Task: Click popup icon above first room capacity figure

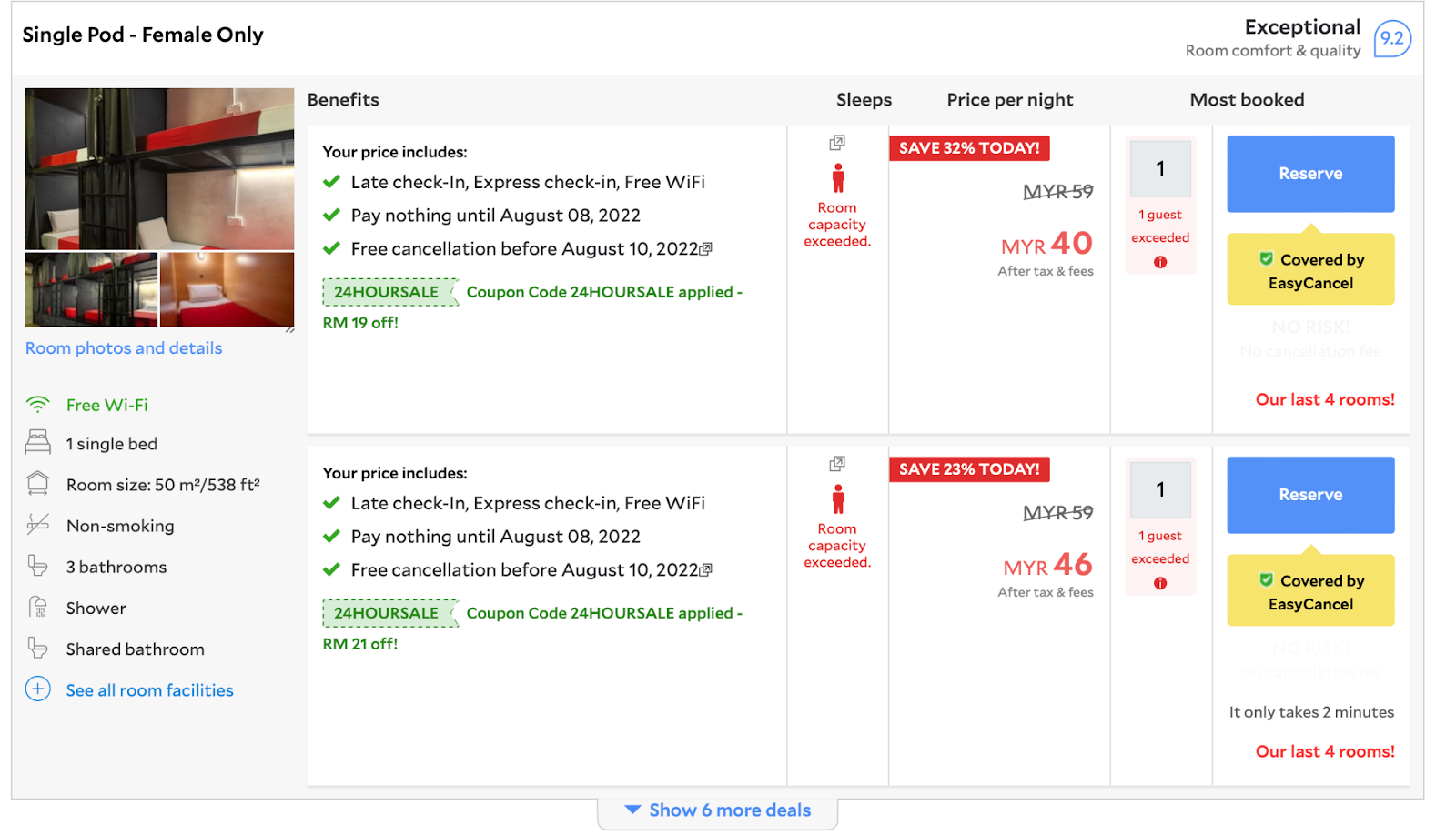Action: (837, 143)
